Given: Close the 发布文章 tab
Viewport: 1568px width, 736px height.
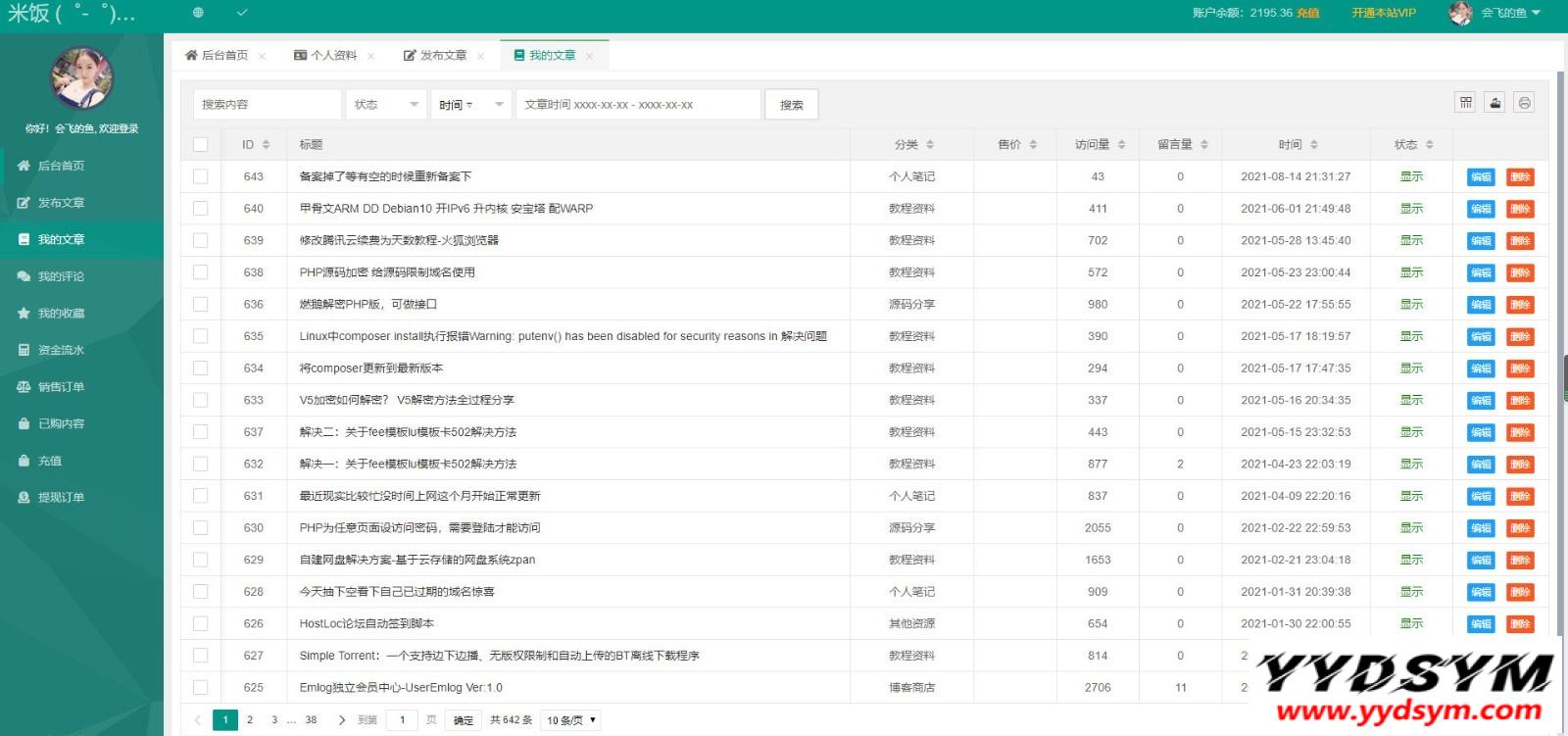Looking at the screenshot, I should pyautogui.click(x=481, y=57).
